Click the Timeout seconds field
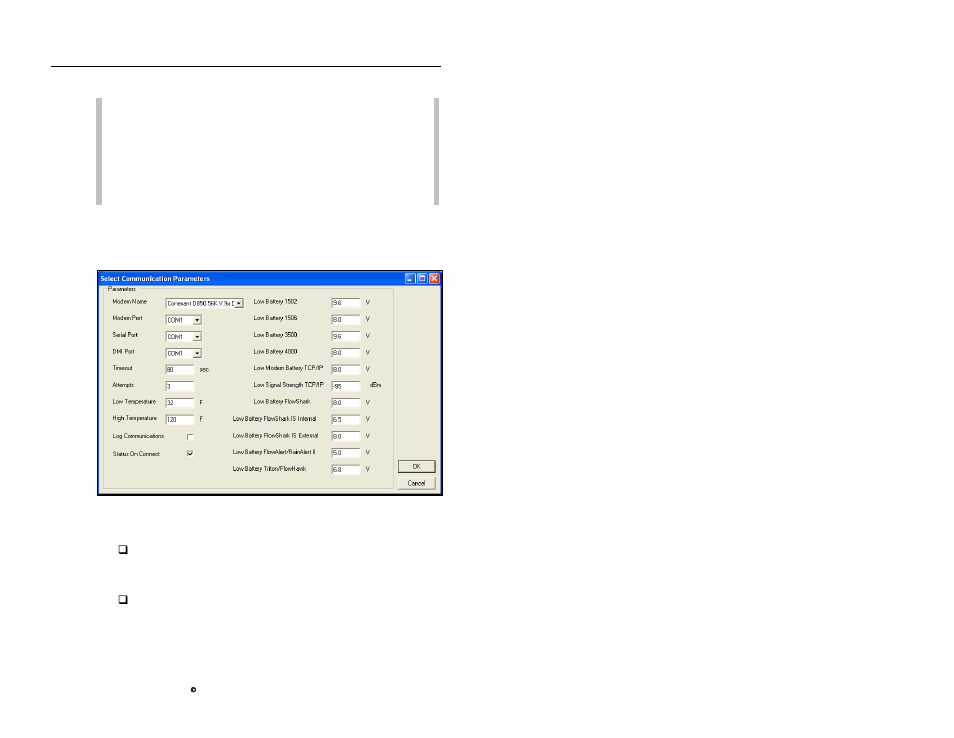The image size is (954, 738). point(179,369)
